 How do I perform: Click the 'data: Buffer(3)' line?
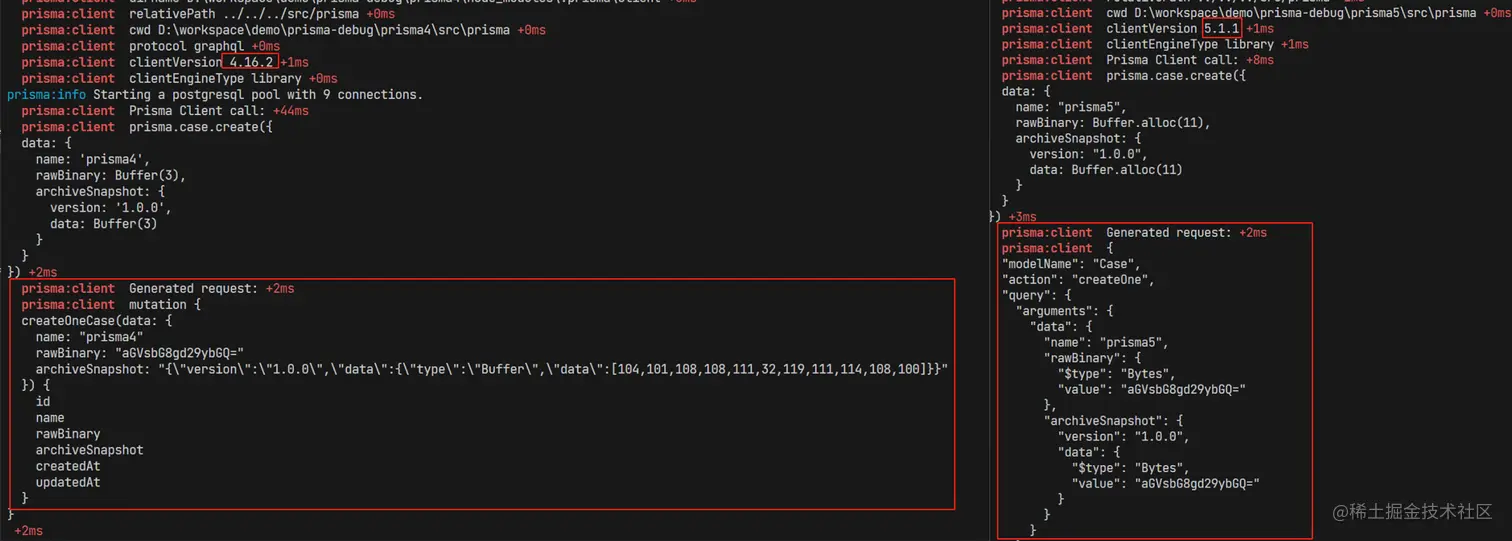coord(104,224)
